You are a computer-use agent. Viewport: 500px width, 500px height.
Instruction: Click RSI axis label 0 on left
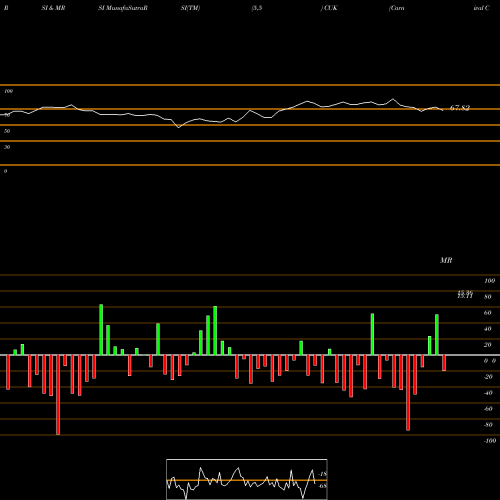[x=5, y=171]
